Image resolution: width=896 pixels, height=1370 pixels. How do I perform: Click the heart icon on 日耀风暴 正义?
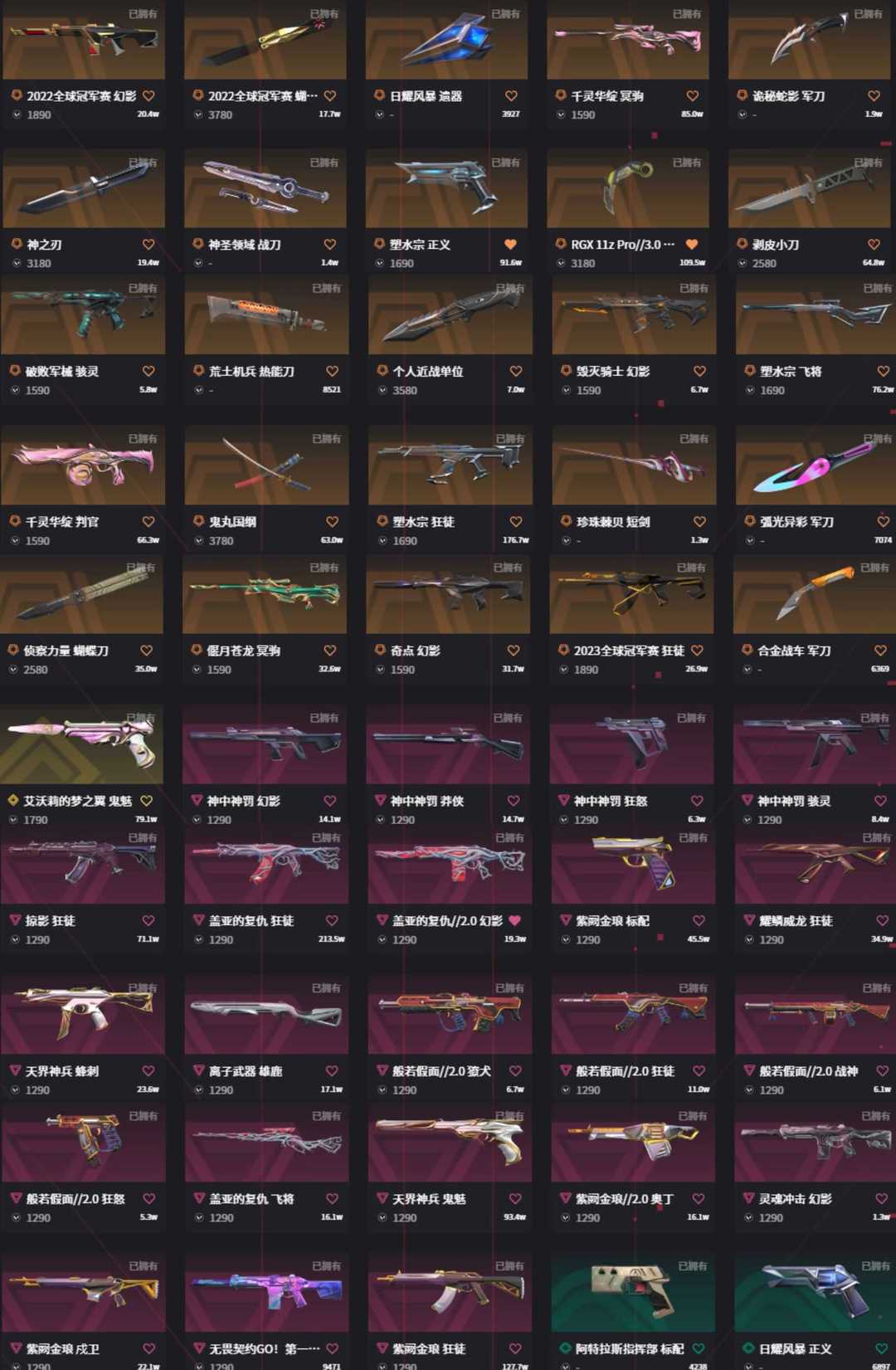[x=881, y=1349]
